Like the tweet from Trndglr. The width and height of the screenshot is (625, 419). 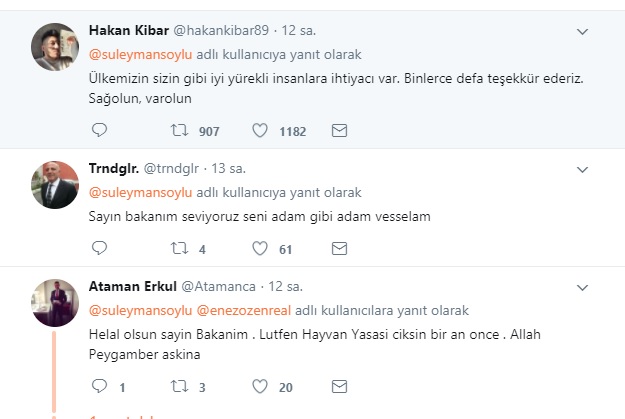click(259, 248)
